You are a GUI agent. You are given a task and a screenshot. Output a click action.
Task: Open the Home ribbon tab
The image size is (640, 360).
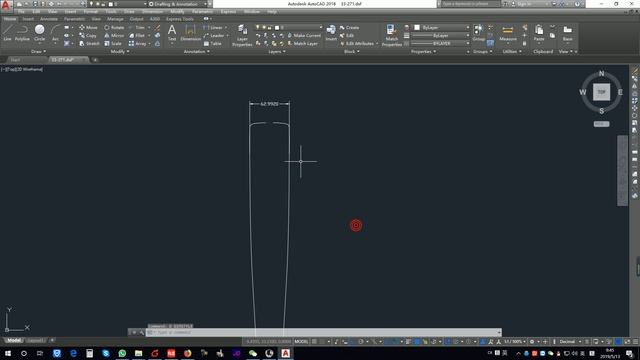tap(10, 19)
